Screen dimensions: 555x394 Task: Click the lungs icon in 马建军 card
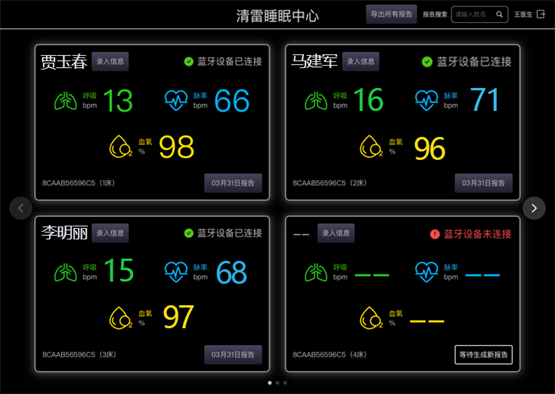click(316, 101)
